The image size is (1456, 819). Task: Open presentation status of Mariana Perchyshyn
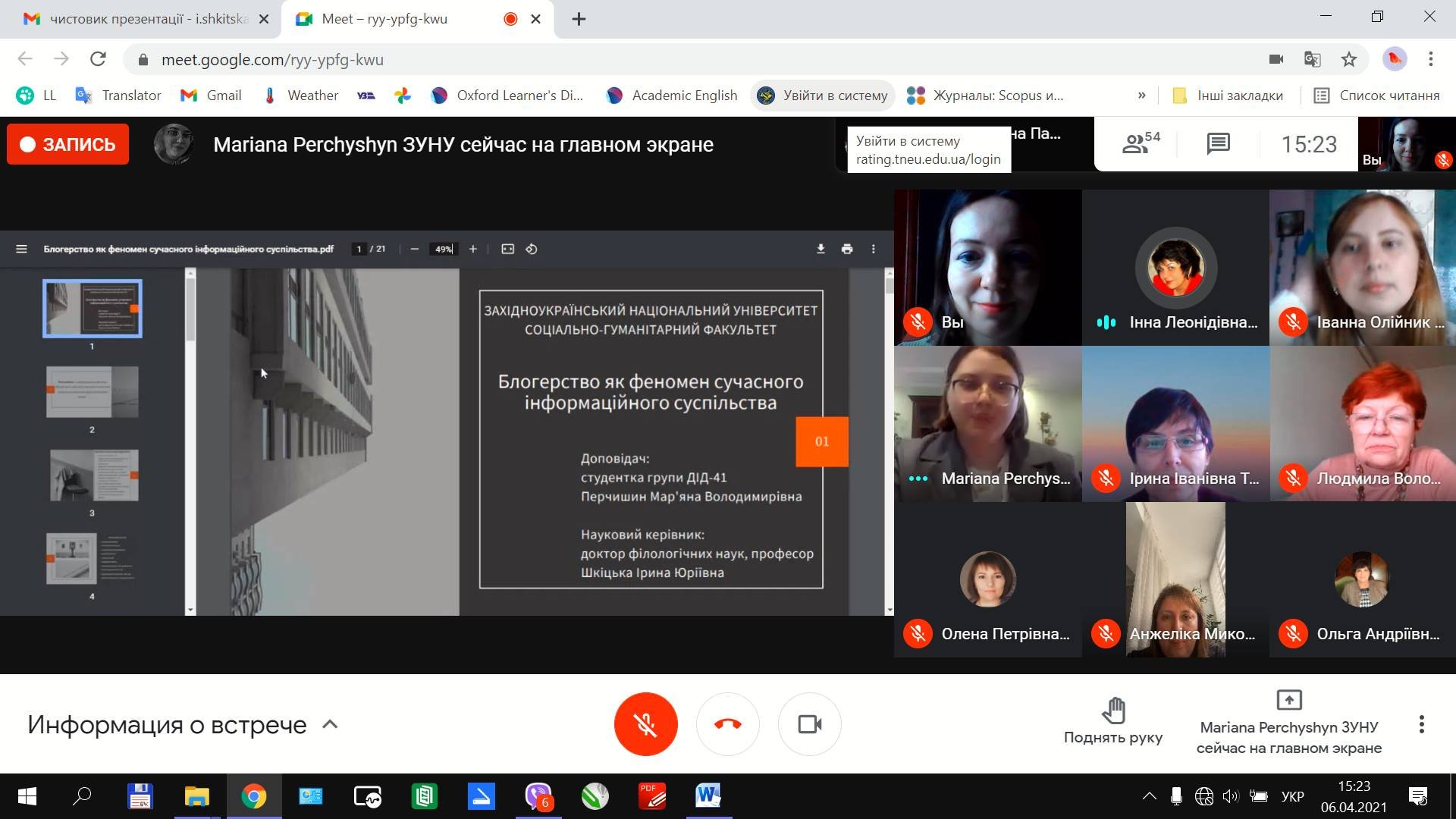point(1289,723)
